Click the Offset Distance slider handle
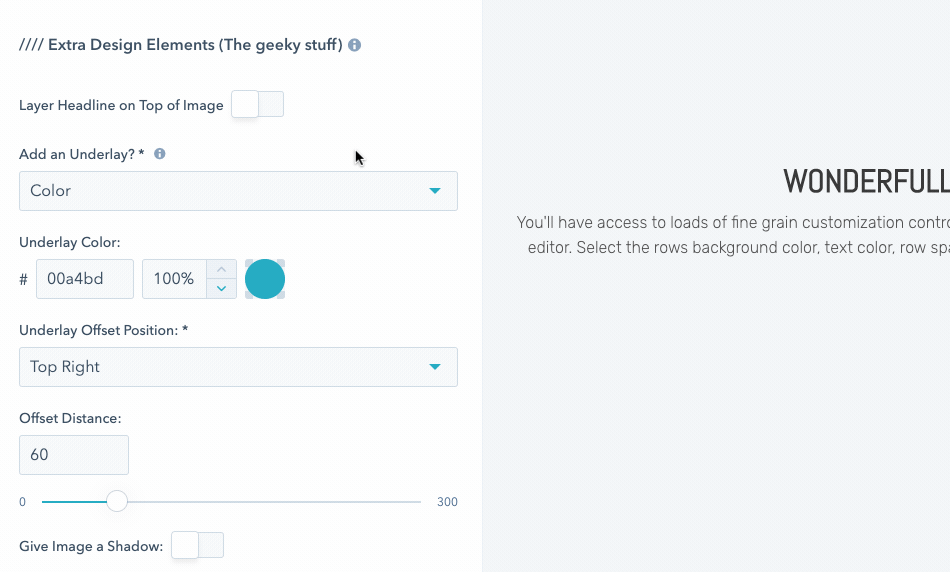Screen dimensions: 950x572 [117, 501]
